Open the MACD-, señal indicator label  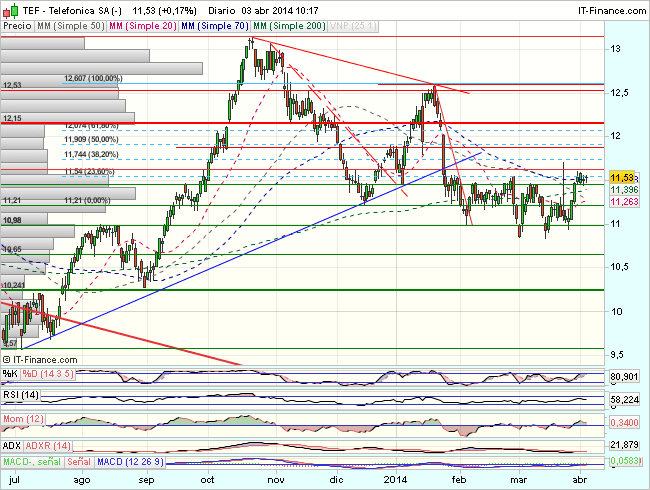point(32,462)
